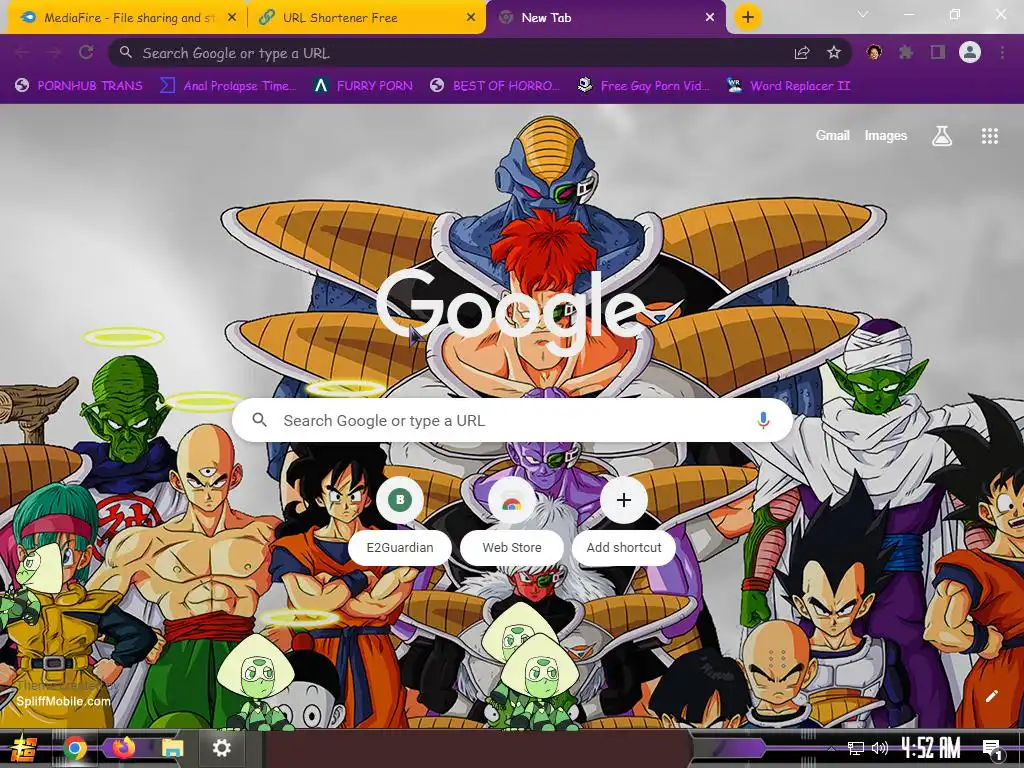Open the tab search chevron
This screenshot has width=1024, height=768.
point(863,14)
